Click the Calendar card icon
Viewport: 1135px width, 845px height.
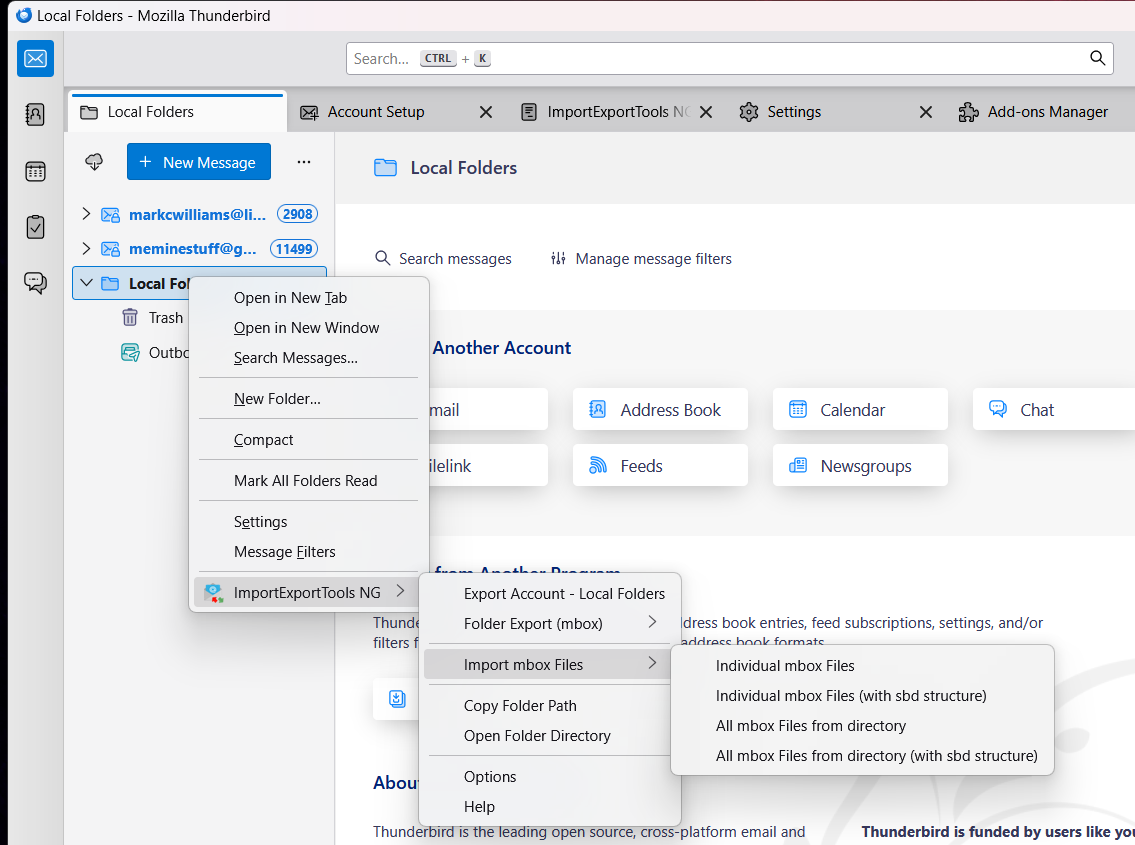click(x=798, y=410)
